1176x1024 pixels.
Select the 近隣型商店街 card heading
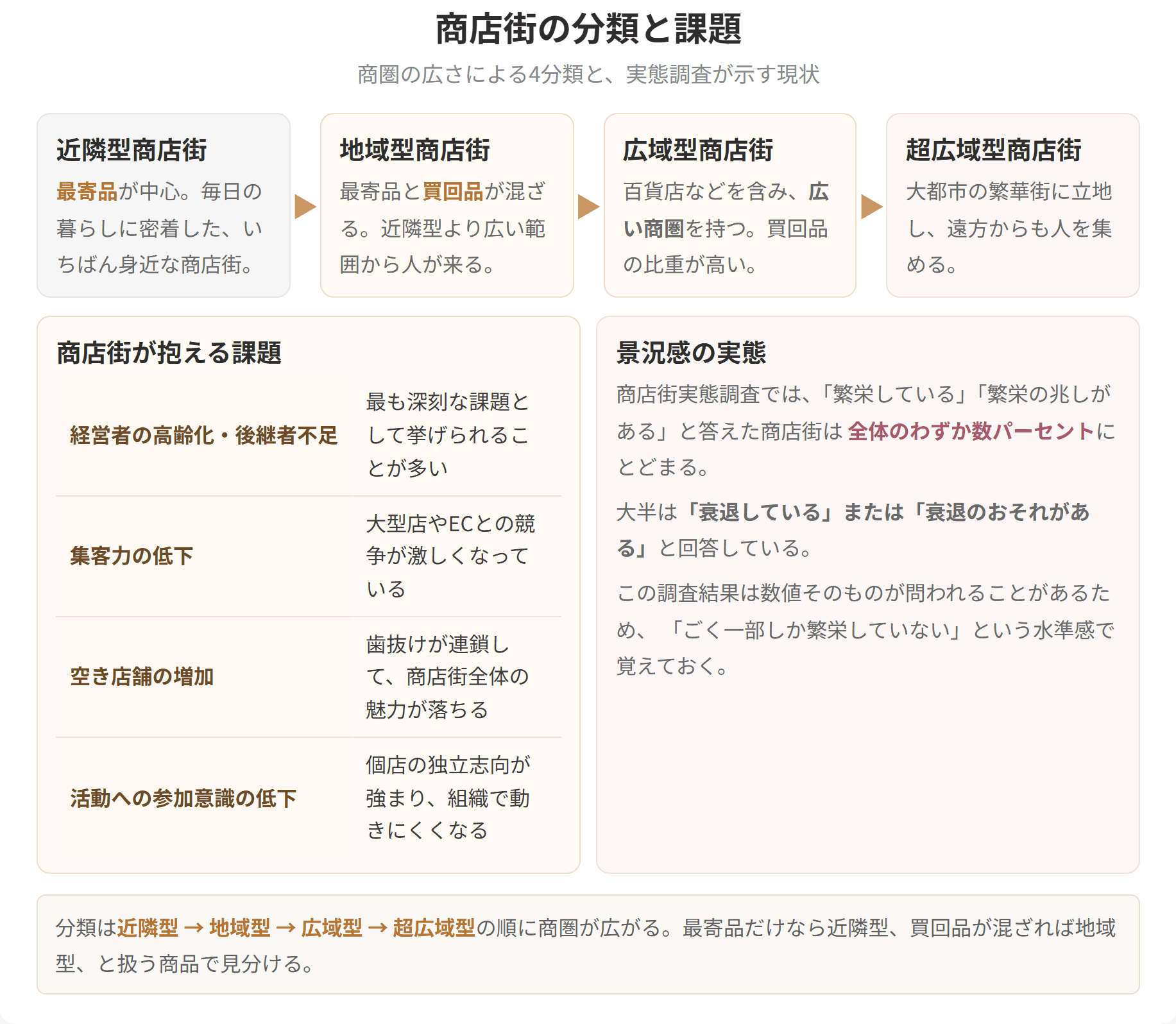pos(132,149)
